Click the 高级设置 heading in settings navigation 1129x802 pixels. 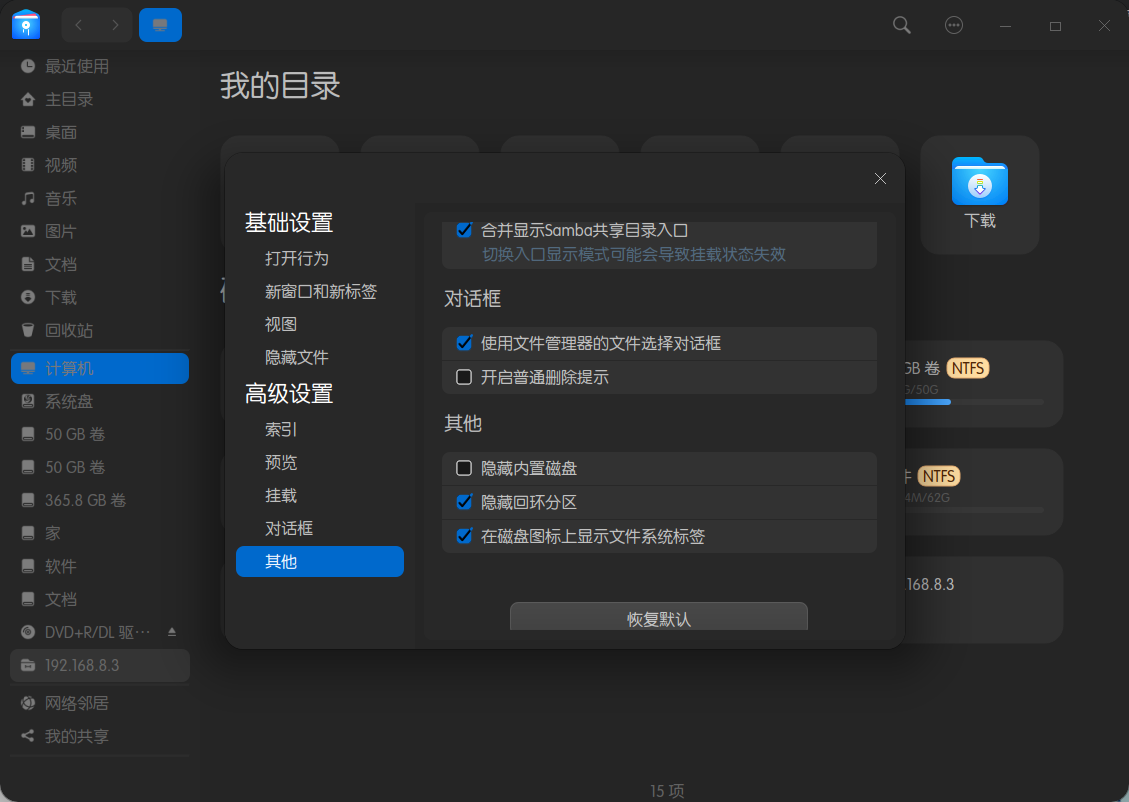(x=289, y=394)
